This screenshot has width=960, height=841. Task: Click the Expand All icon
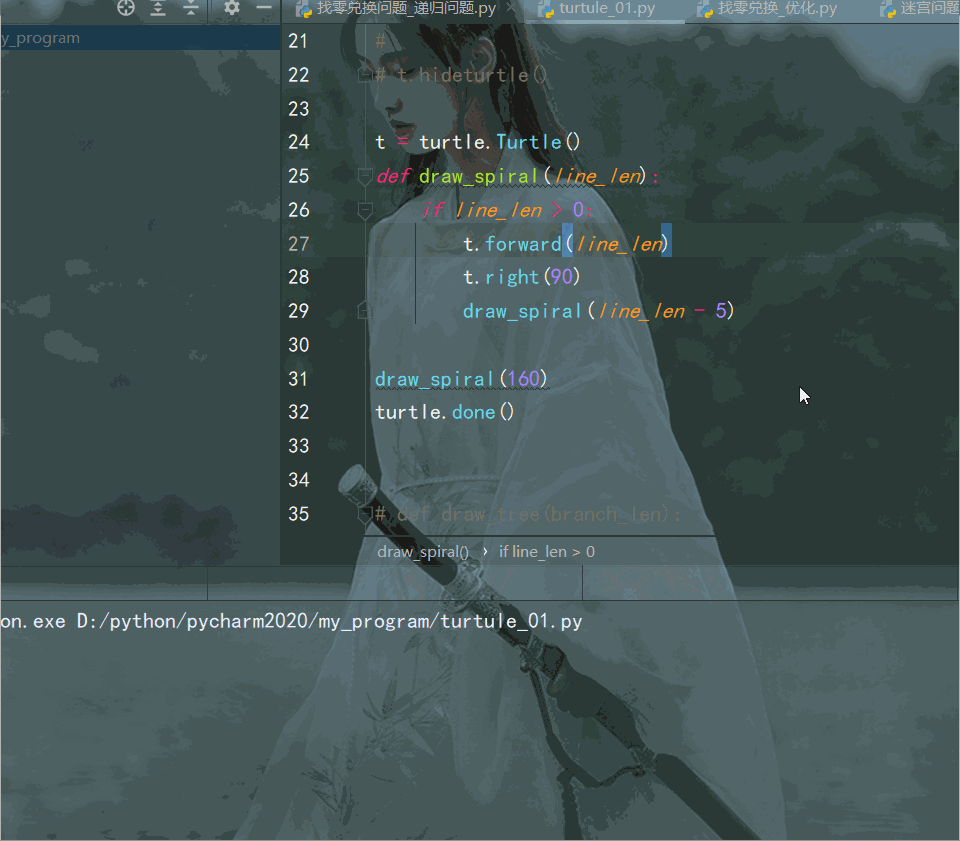click(x=159, y=7)
